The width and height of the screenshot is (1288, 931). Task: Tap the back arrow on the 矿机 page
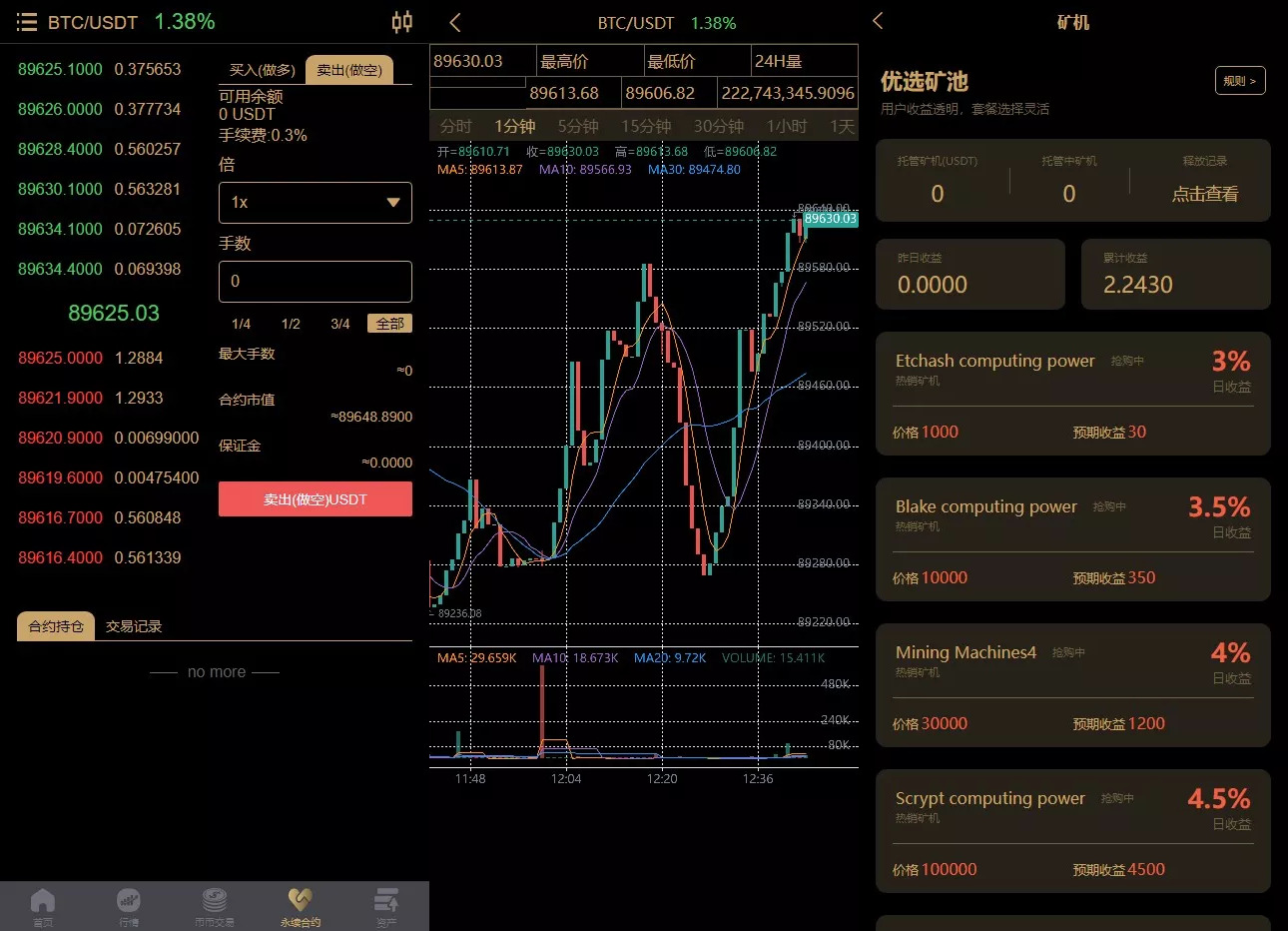[x=879, y=22]
